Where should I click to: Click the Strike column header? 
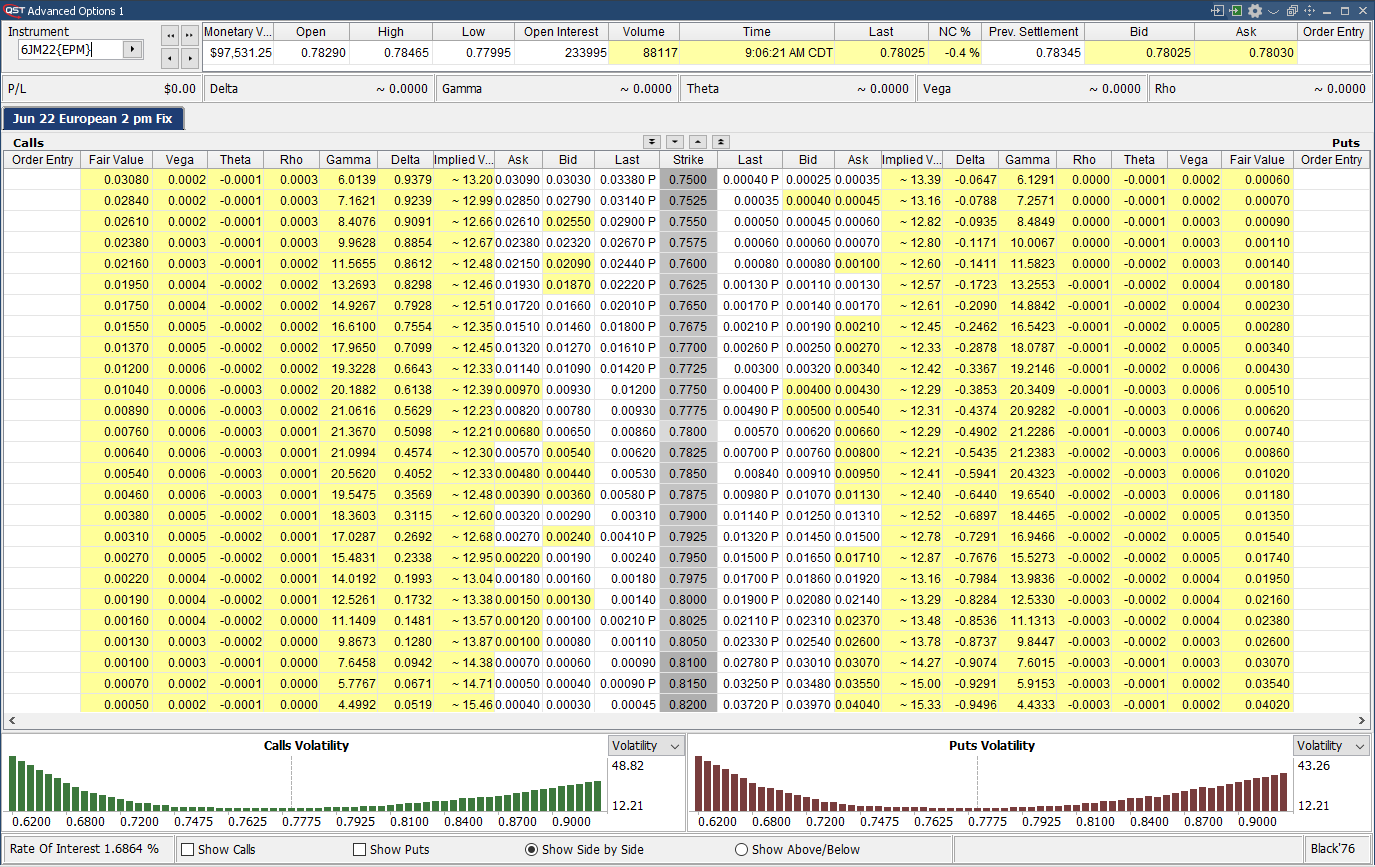pyautogui.click(x=689, y=160)
